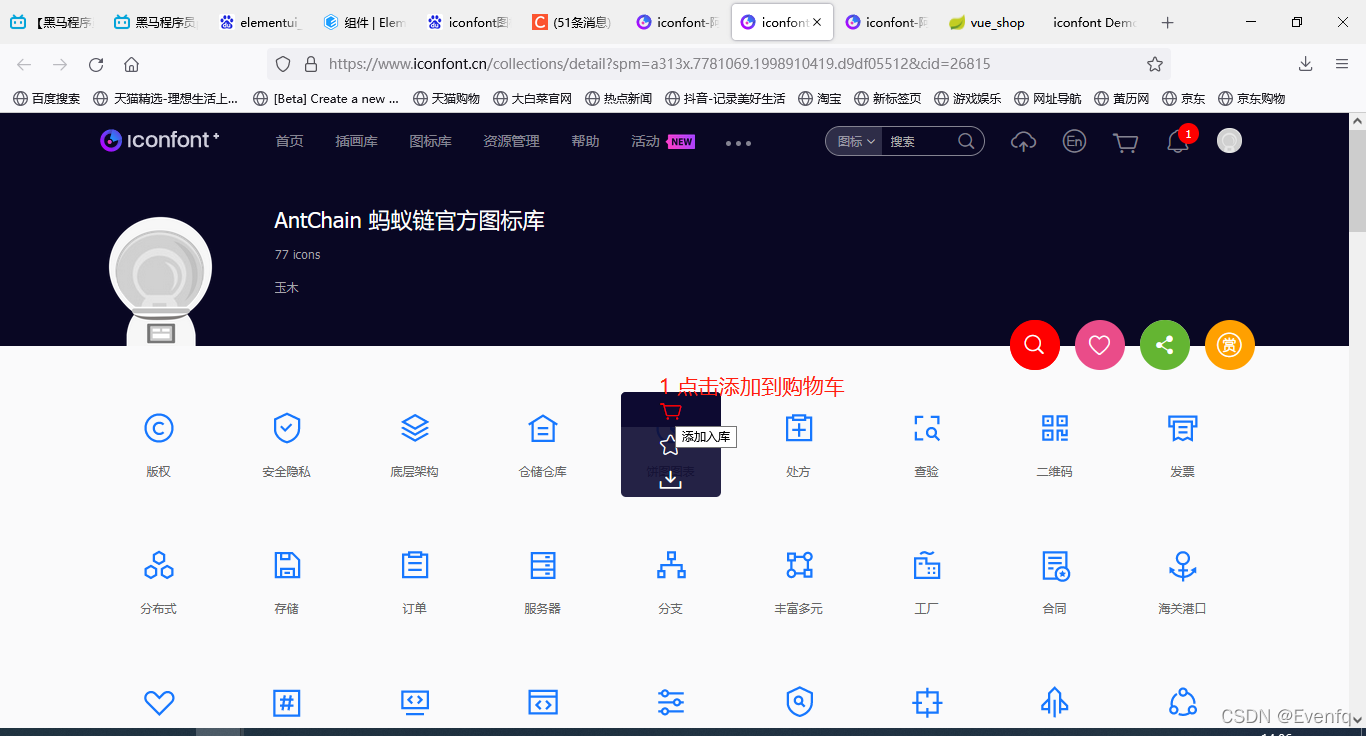Screen dimensions: 1366x736
Task: Open the shopping cart in header
Action: point(1126,142)
